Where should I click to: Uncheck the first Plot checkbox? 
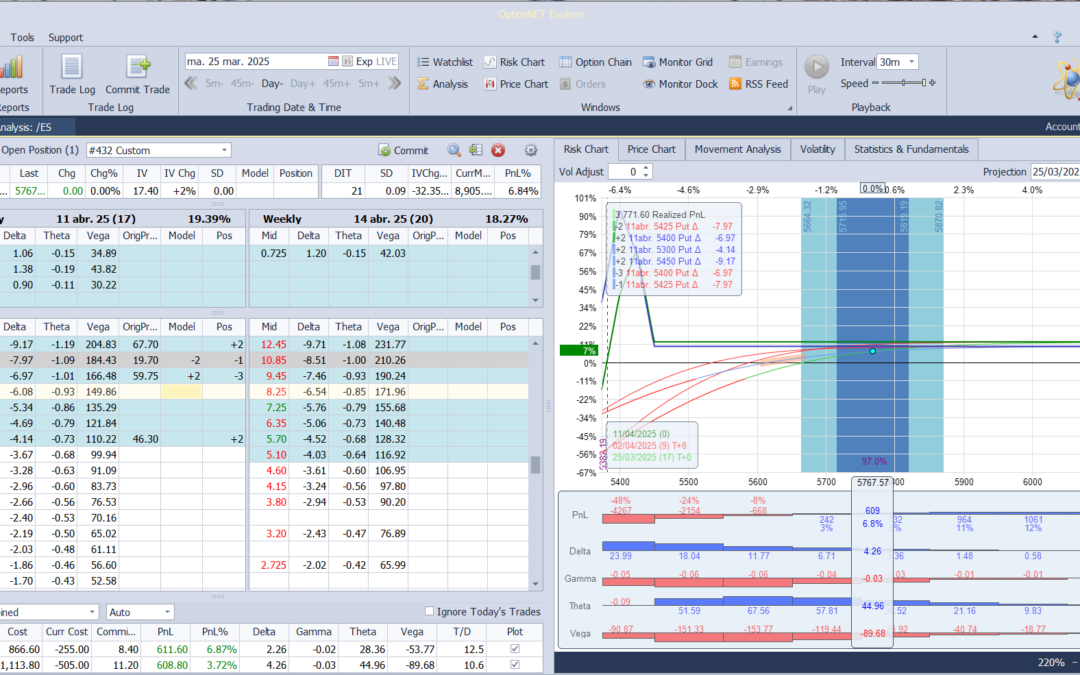pyautogui.click(x=514, y=648)
